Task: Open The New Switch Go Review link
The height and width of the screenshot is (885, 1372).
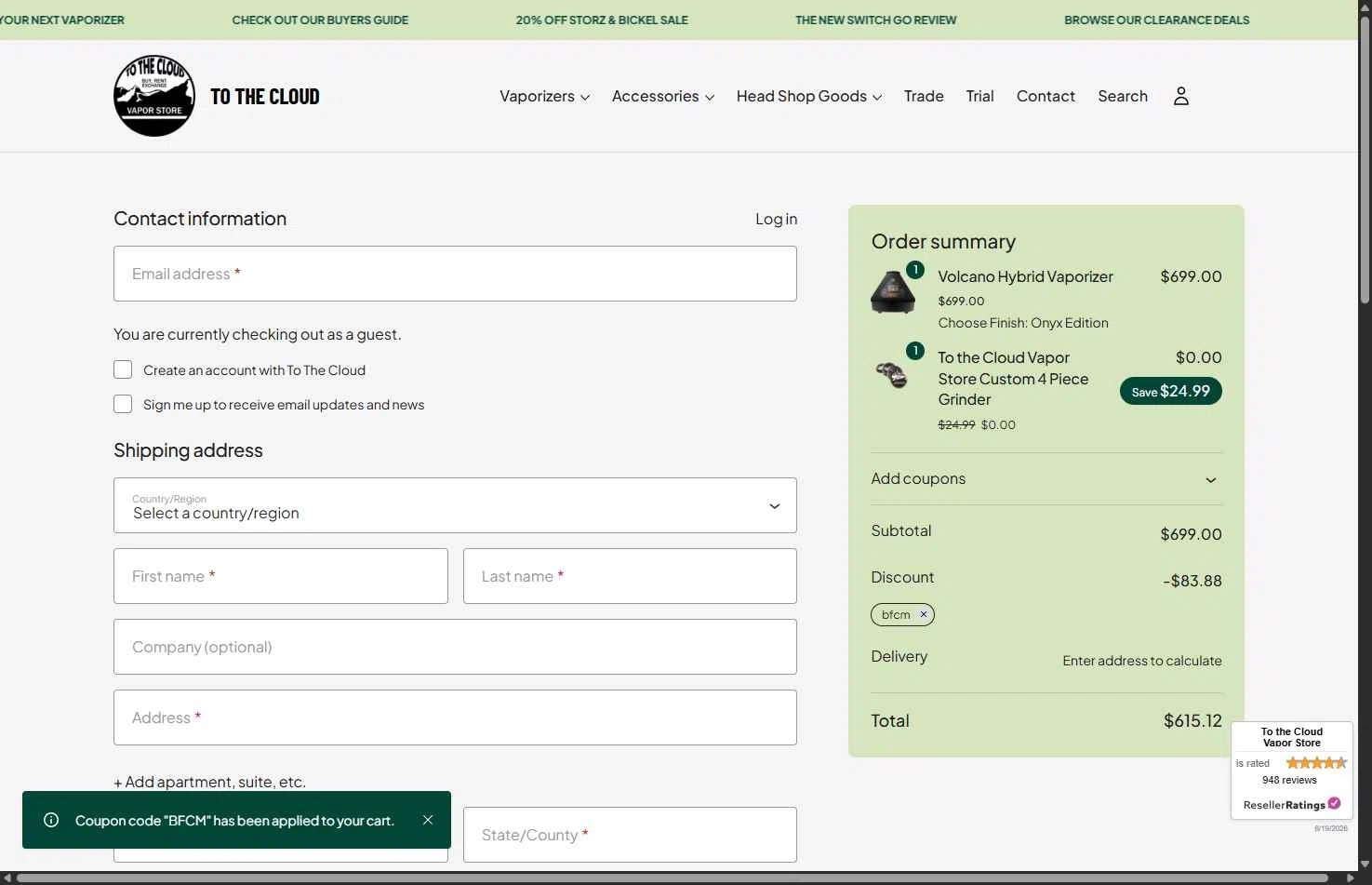Action: click(x=875, y=20)
